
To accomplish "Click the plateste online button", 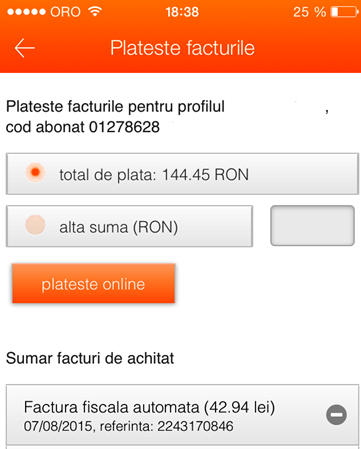I will pyautogui.click(x=93, y=283).
